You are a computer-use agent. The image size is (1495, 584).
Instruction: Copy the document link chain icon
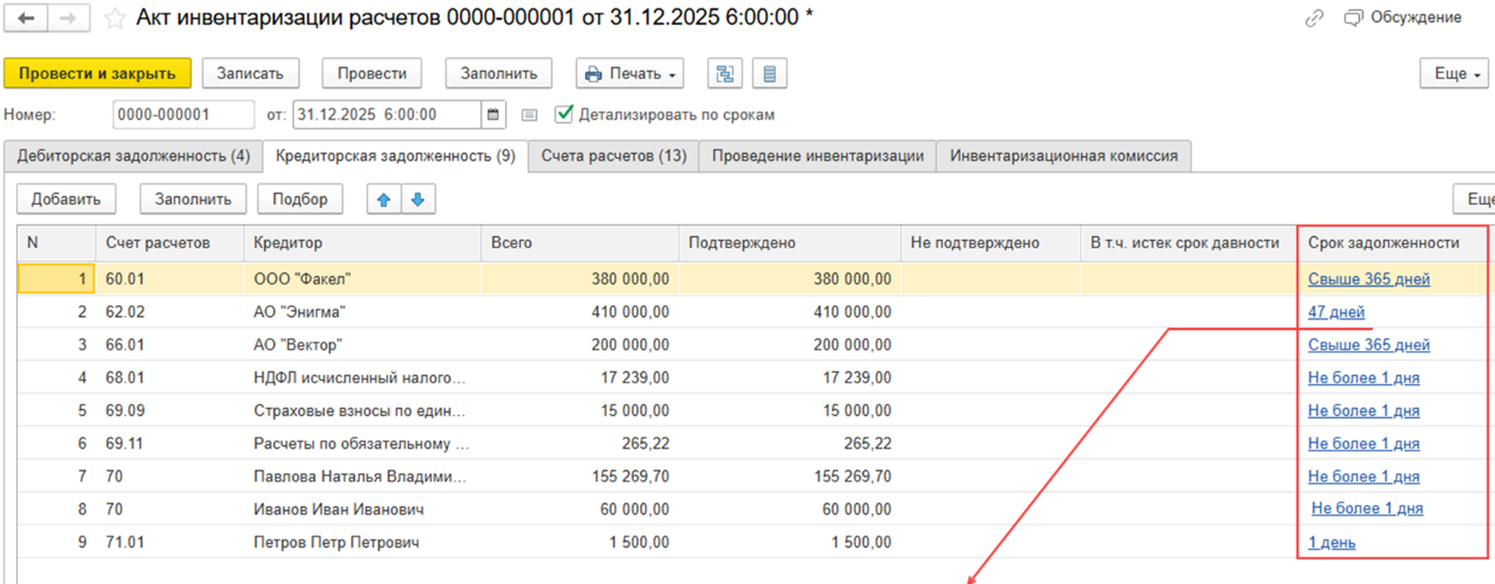tap(1315, 18)
